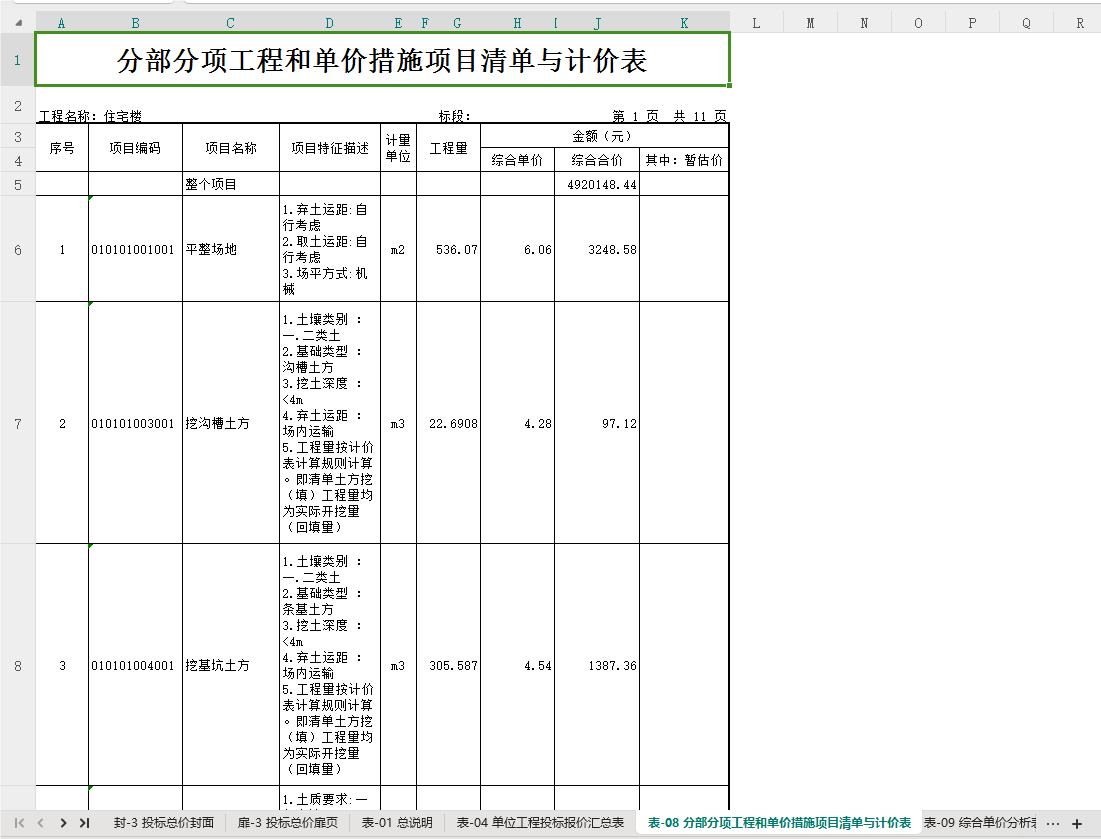Image resolution: width=1101 pixels, height=839 pixels.
Task: Click the 工程名称: 住宅楼 cell
Action: pyautogui.click(x=91, y=116)
